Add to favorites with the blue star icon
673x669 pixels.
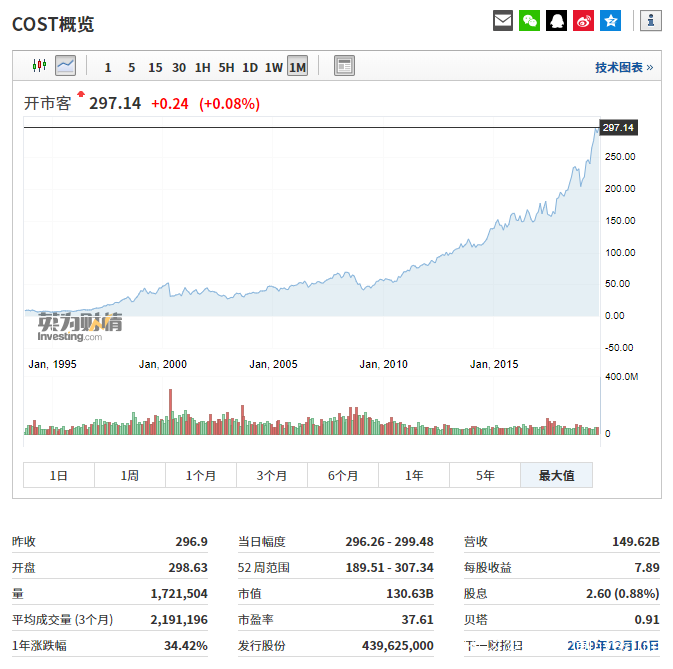(610, 21)
